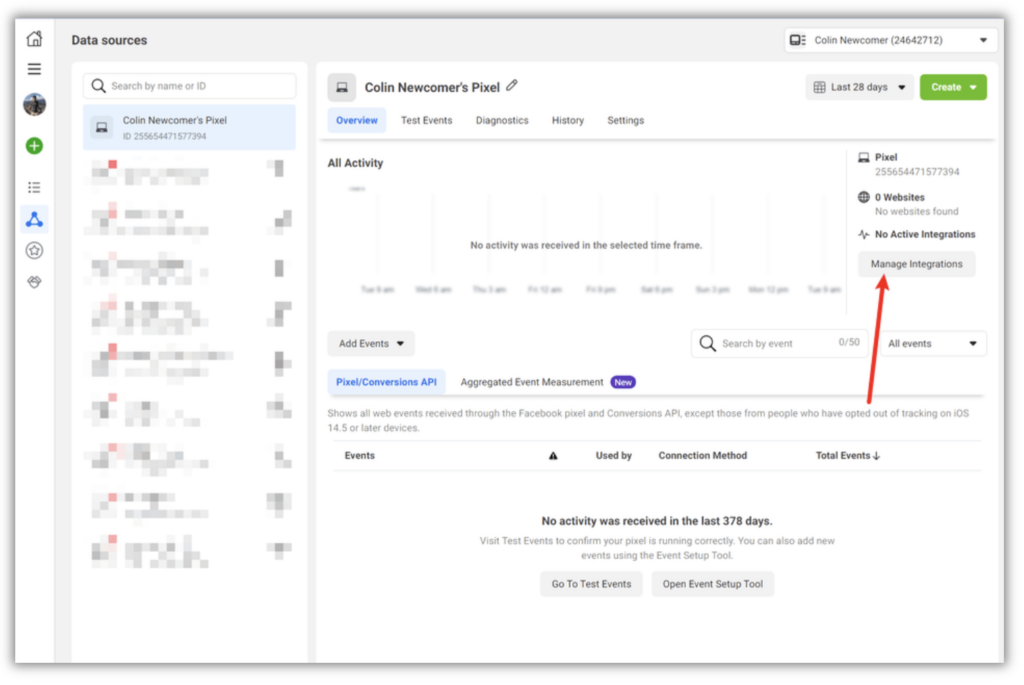Click the Connection Method column header
Viewport: 1024px width, 685px height.
click(703, 456)
